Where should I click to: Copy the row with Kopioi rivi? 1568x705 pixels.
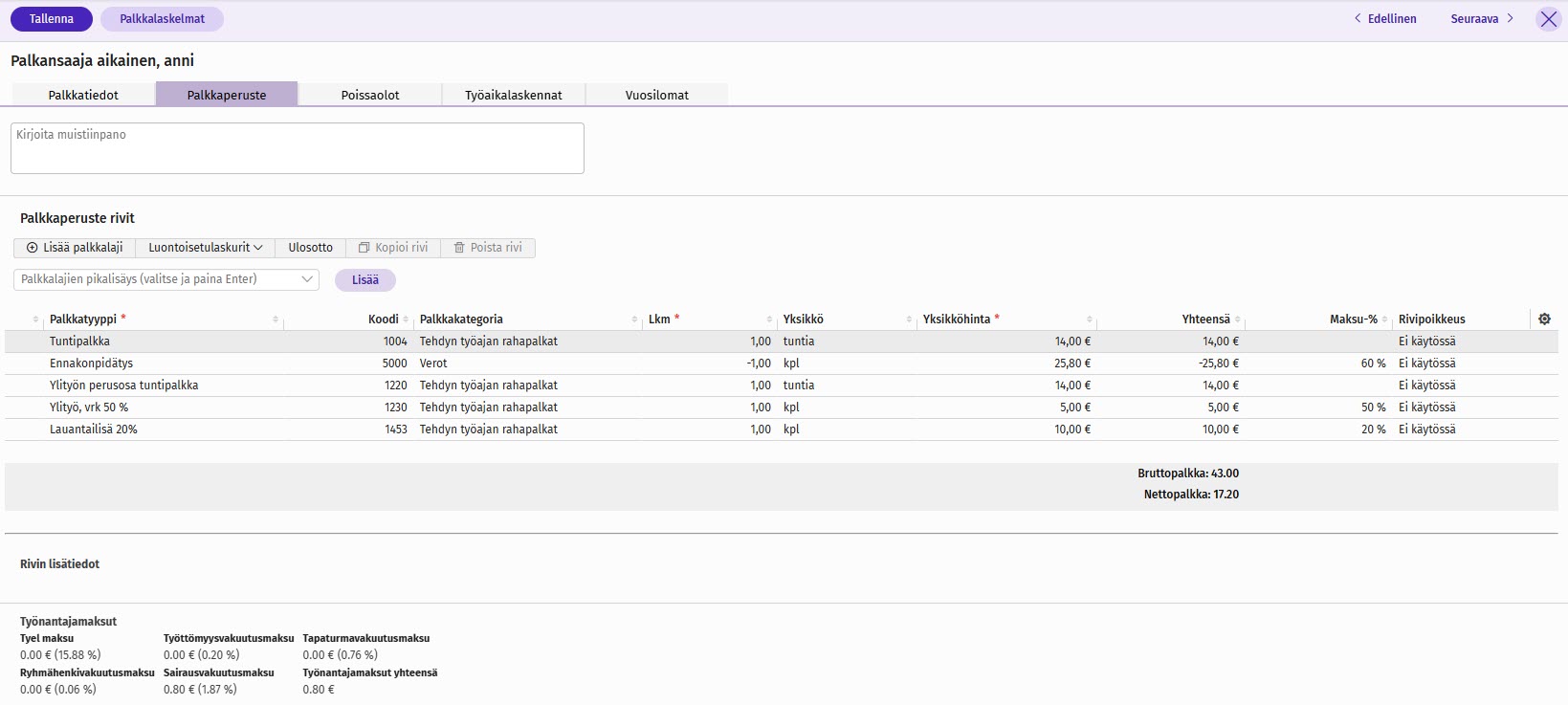pyautogui.click(x=393, y=248)
